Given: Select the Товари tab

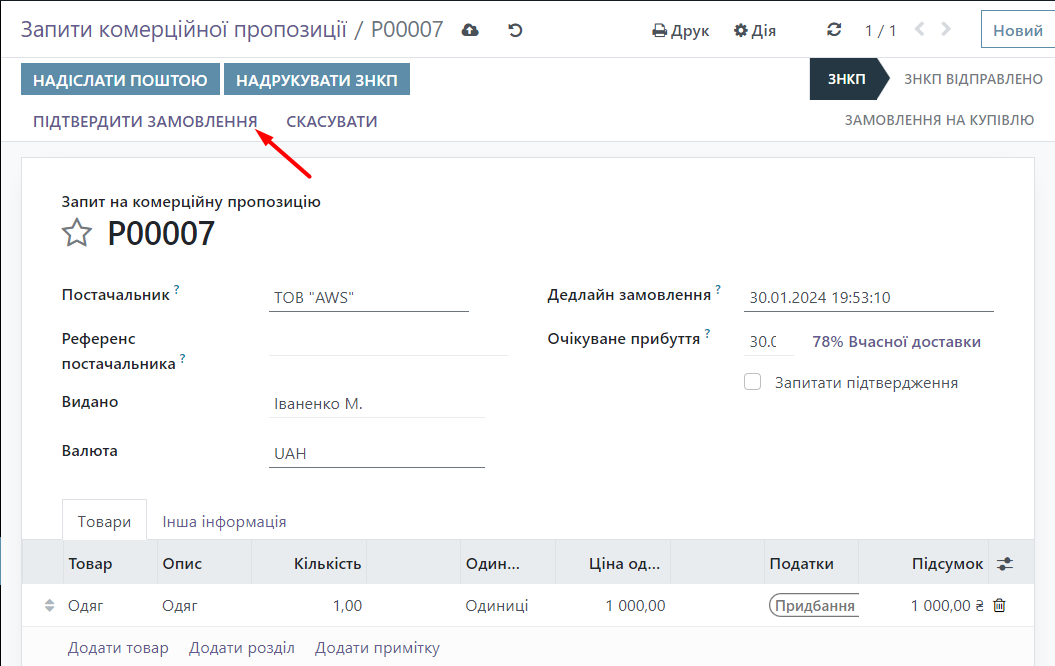Looking at the screenshot, I should point(105,521).
